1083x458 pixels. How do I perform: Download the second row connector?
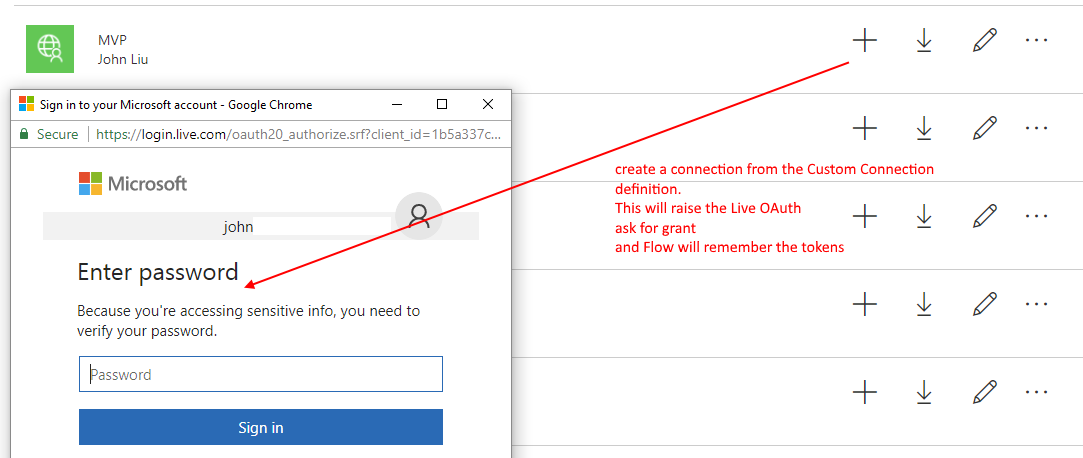(x=924, y=128)
